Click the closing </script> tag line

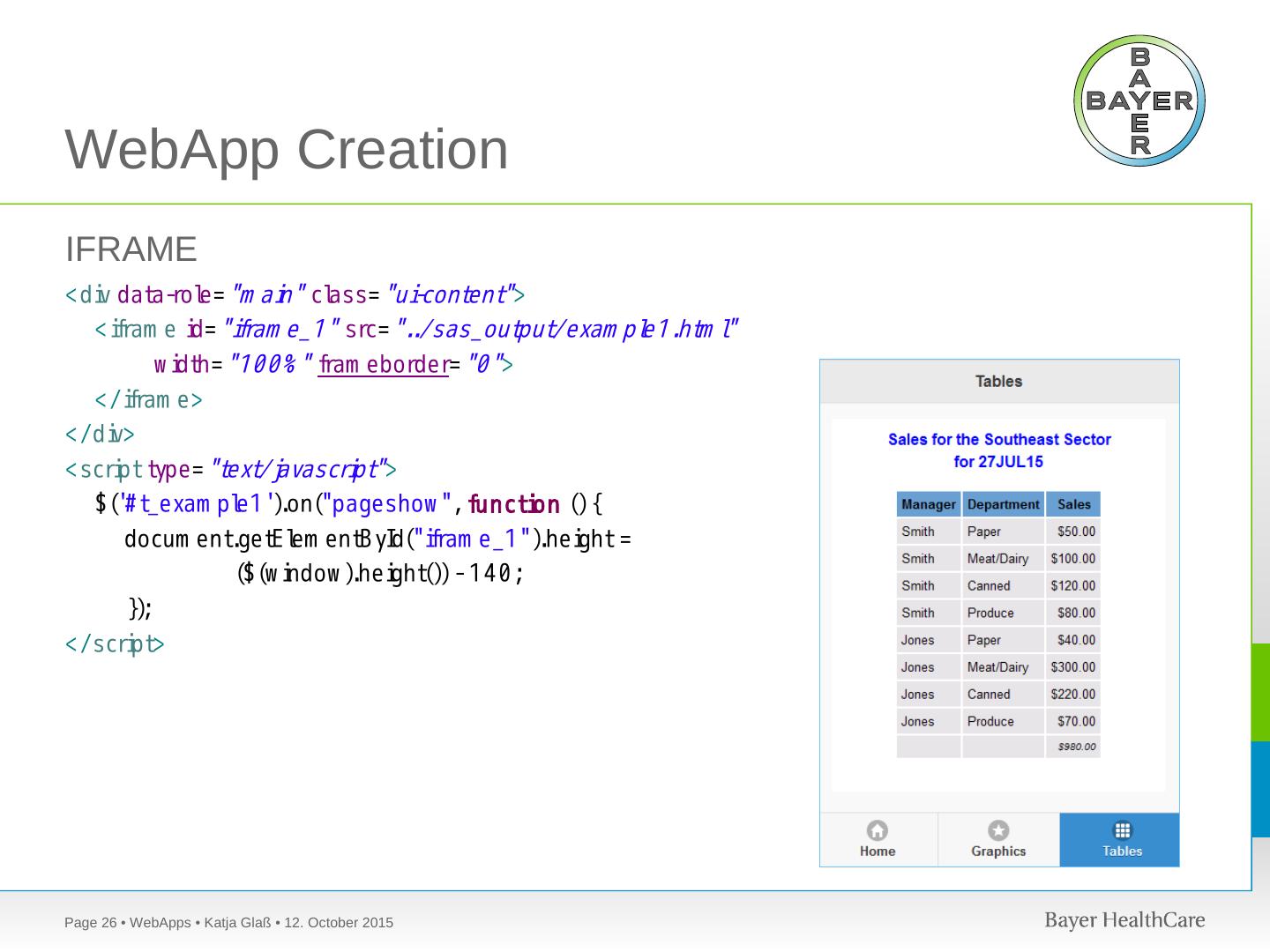[115, 644]
